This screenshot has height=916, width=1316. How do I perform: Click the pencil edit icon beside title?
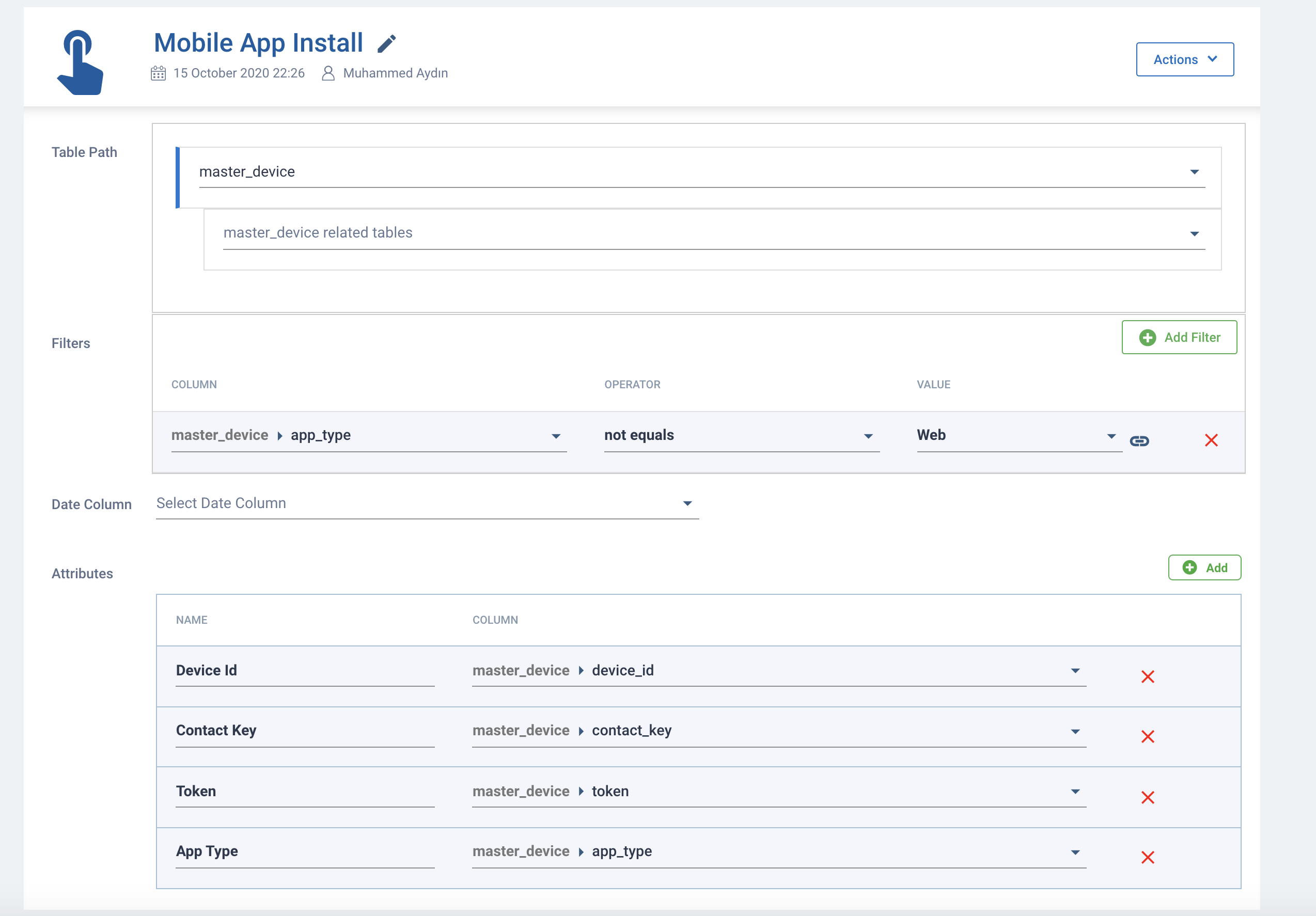(x=387, y=43)
